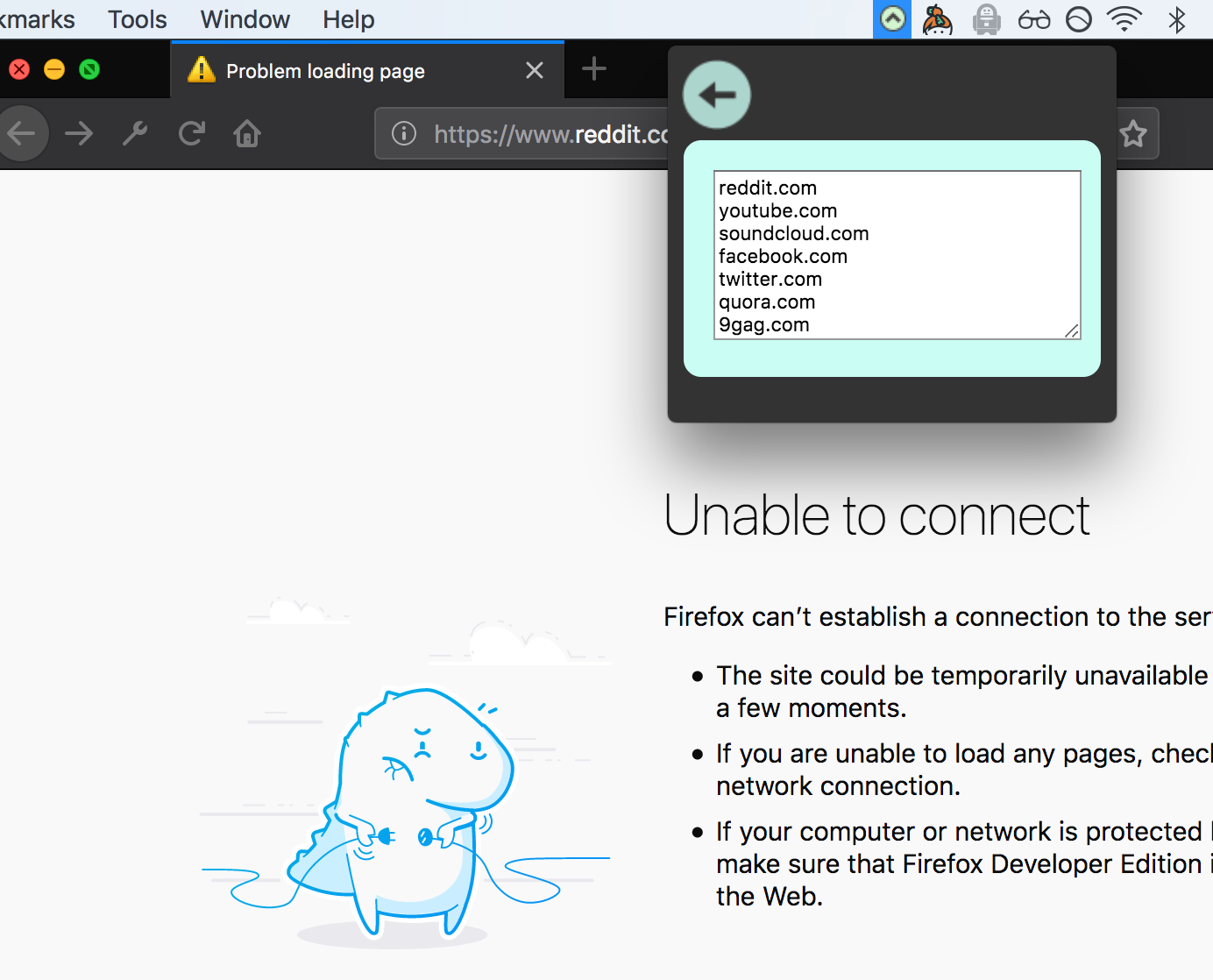The height and width of the screenshot is (980, 1213).
Task: Click the red close window button
Action: click(x=19, y=69)
